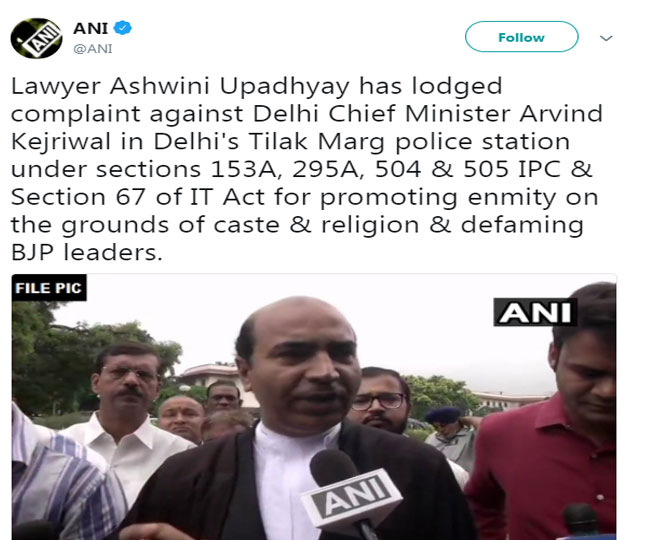
Task: Click the black microphone at bottom right
Action: tap(582, 521)
